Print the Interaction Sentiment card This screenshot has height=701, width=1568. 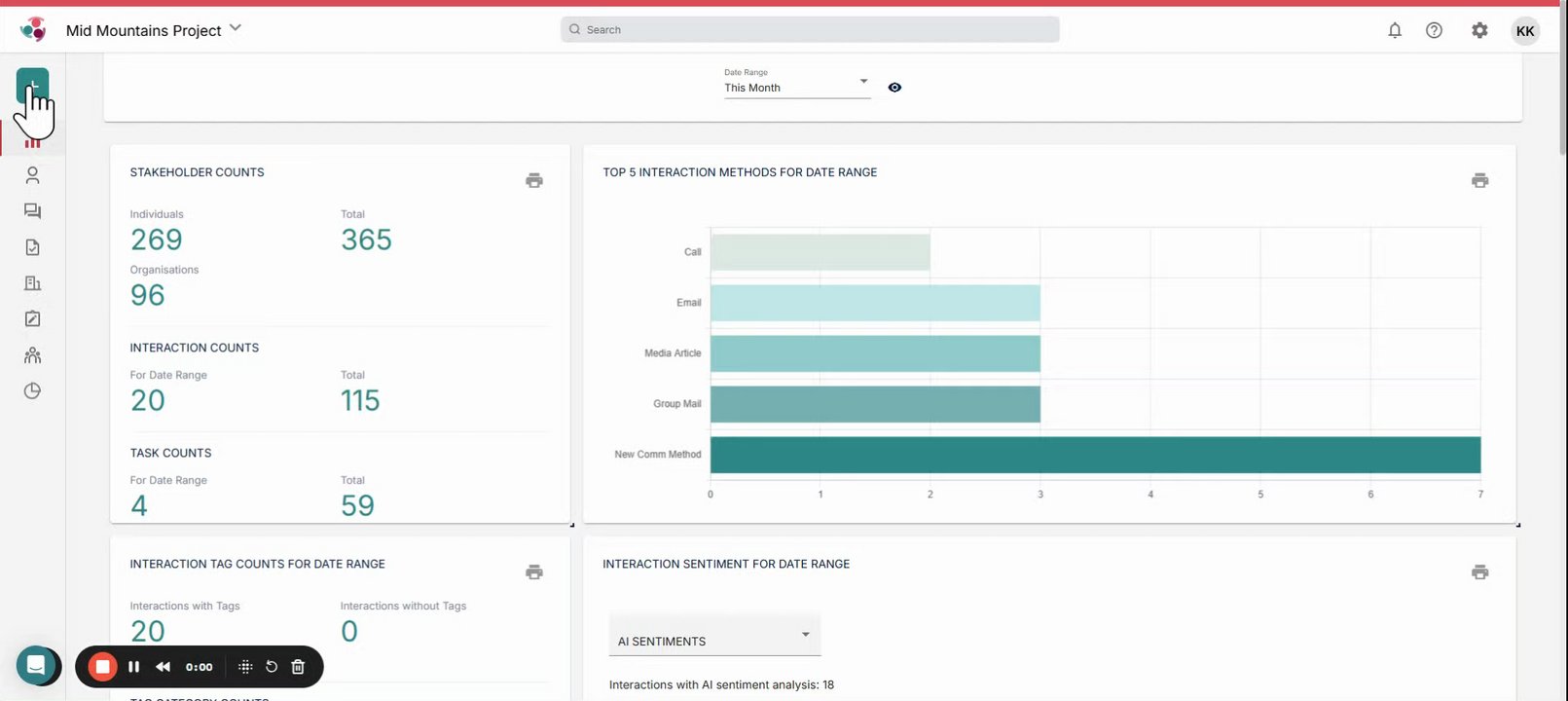click(1479, 572)
